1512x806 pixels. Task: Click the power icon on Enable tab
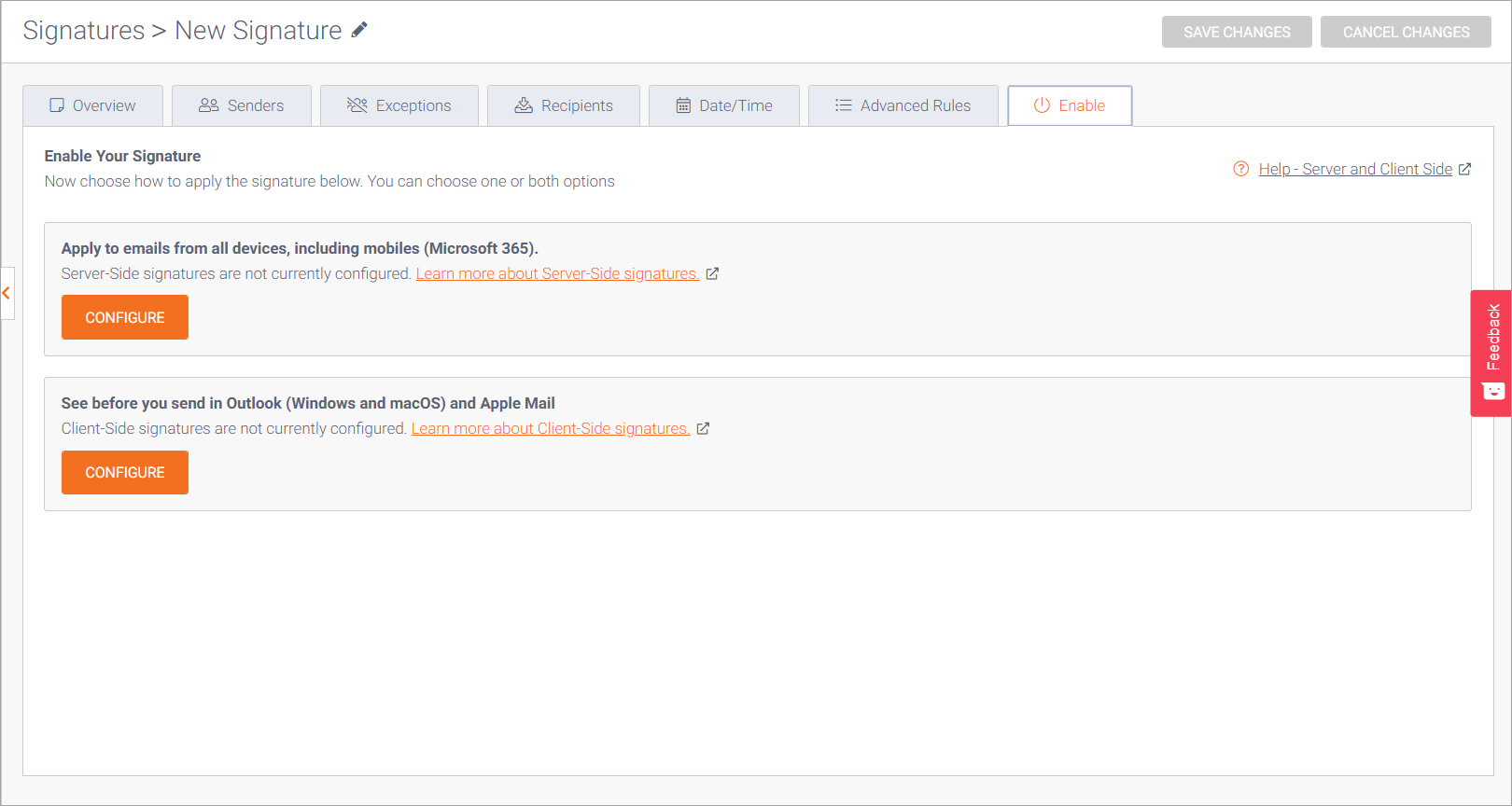1042,105
